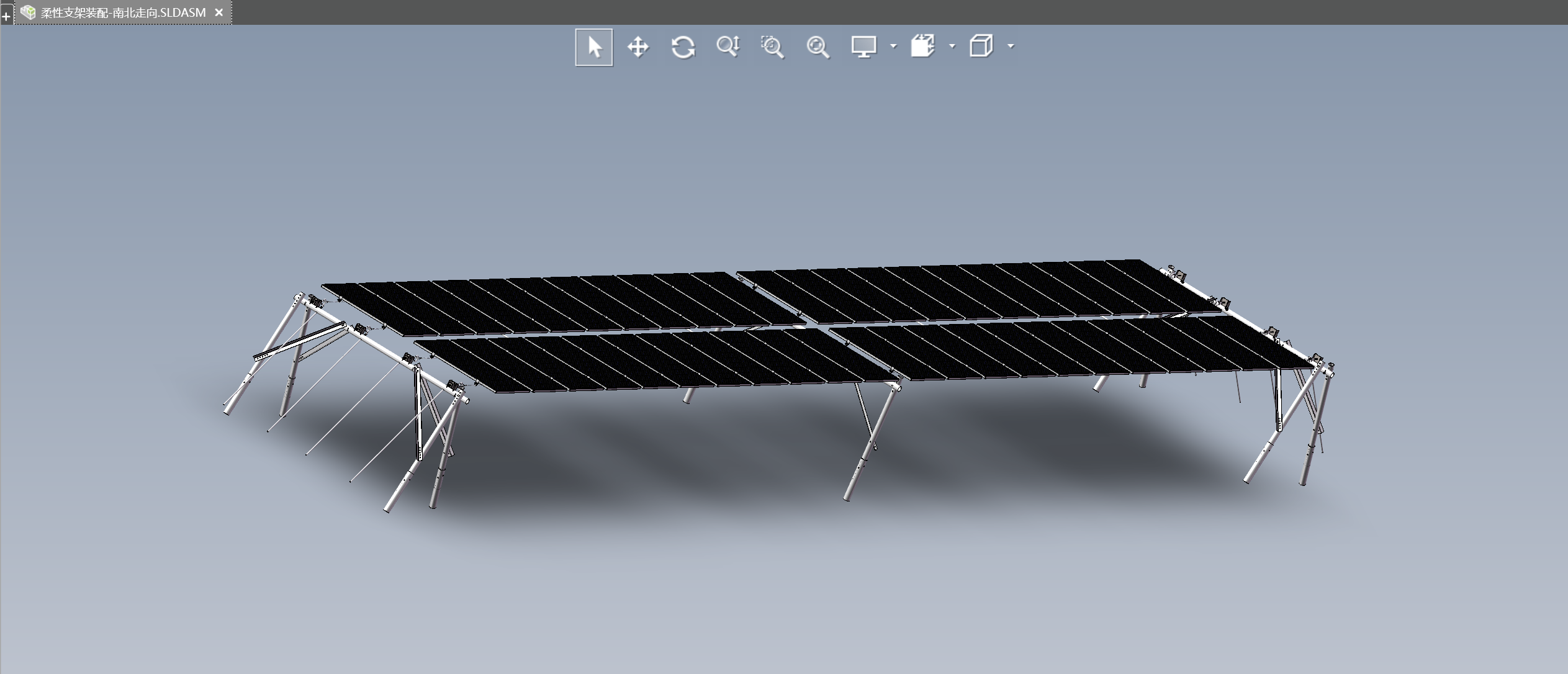The width and height of the screenshot is (1568, 674).
Task: Pick the Zoom to area tool
Action: 772,47
